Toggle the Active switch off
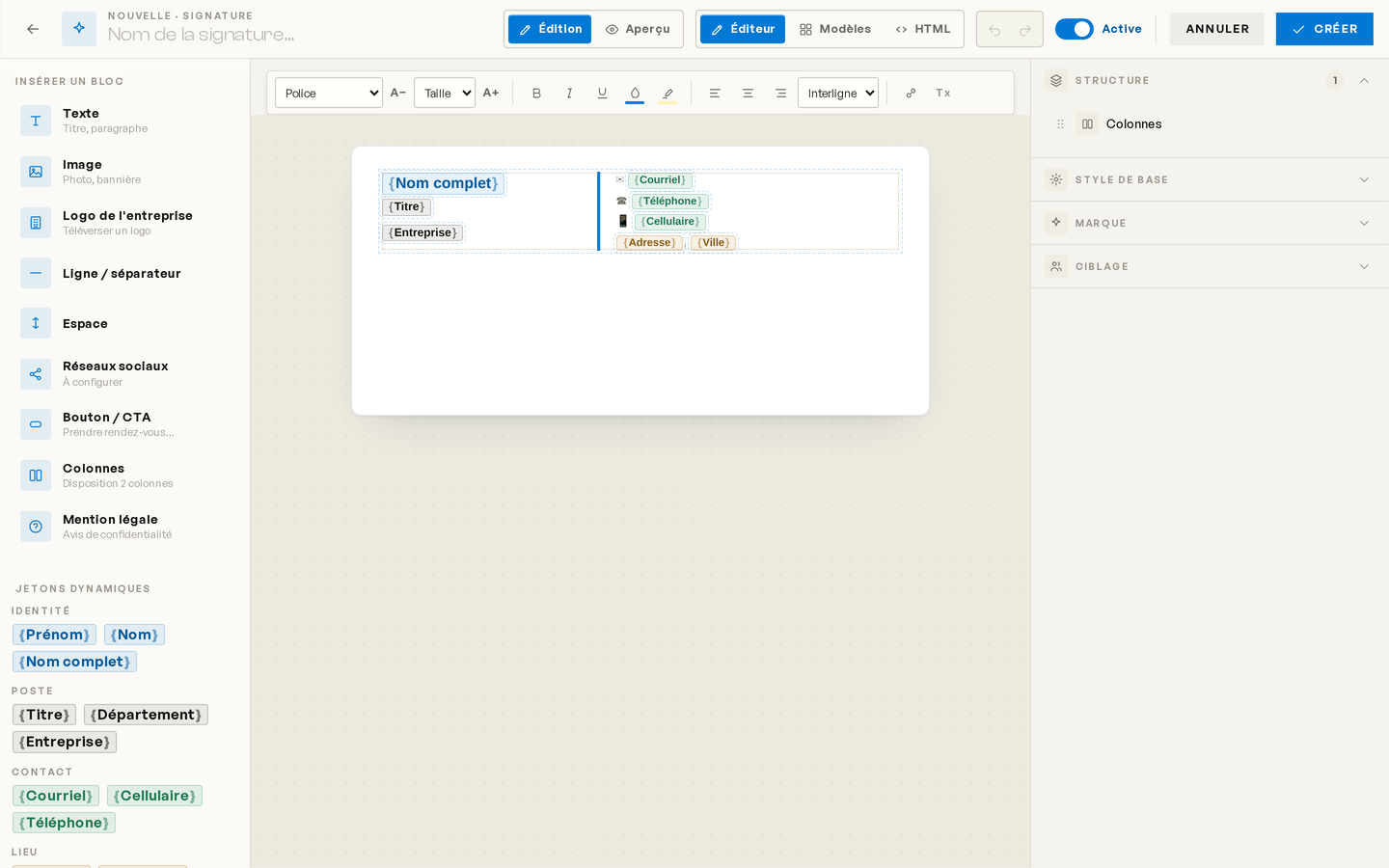 [1074, 29]
